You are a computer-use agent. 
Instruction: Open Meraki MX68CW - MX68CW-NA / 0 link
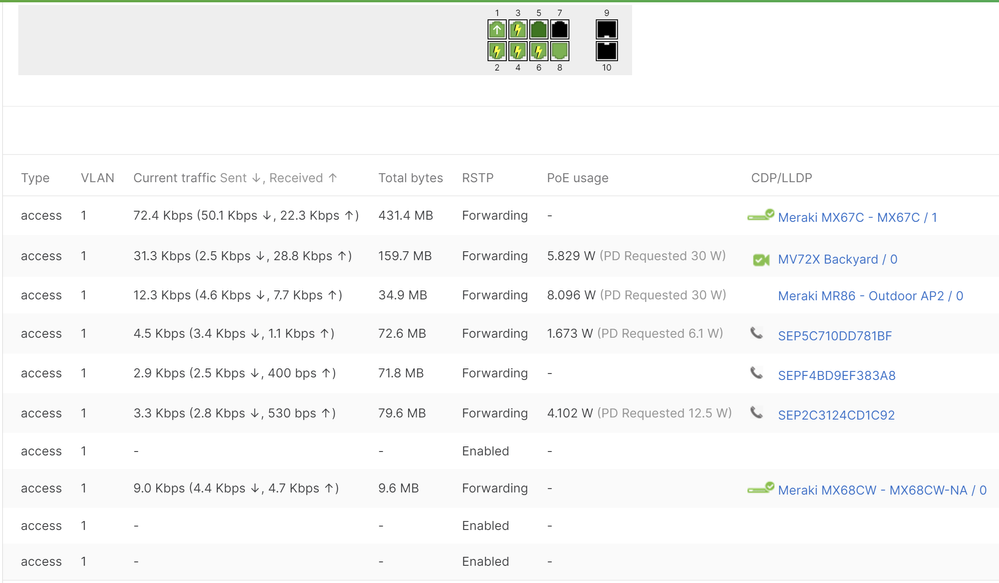coord(881,490)
